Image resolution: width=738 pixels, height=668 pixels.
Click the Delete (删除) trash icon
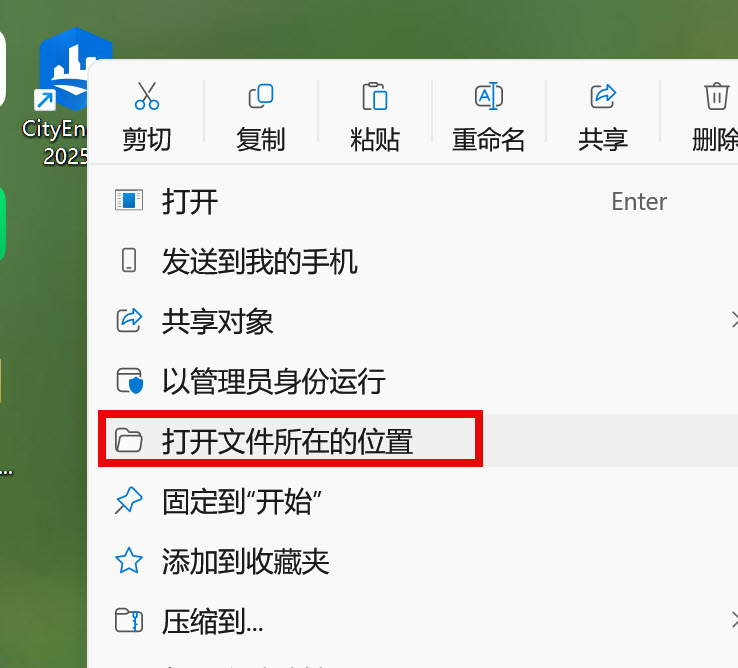[716, 96]
